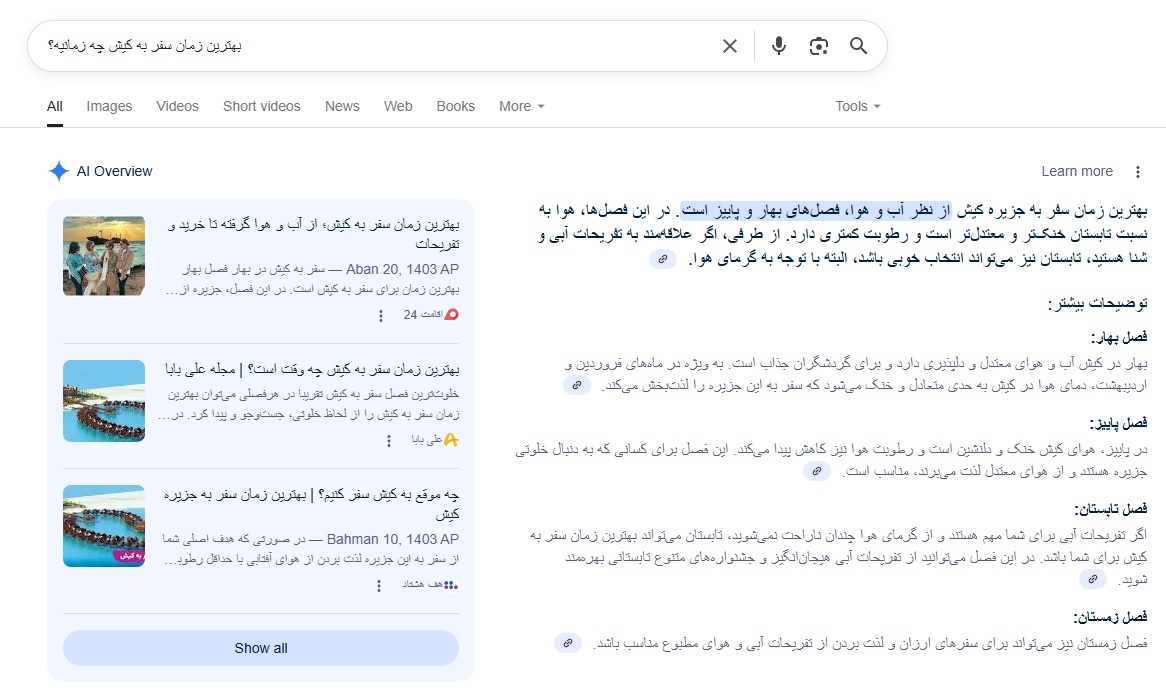Clear the search box with the X icon

tap(729, 46)
